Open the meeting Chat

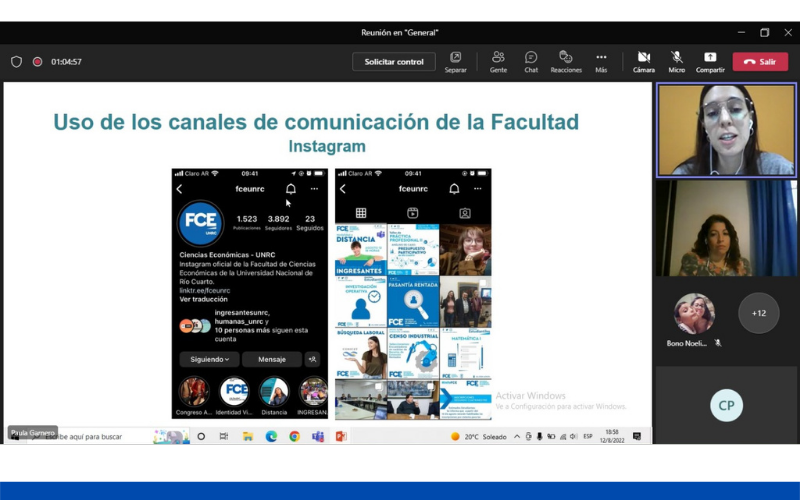(531, 62)
